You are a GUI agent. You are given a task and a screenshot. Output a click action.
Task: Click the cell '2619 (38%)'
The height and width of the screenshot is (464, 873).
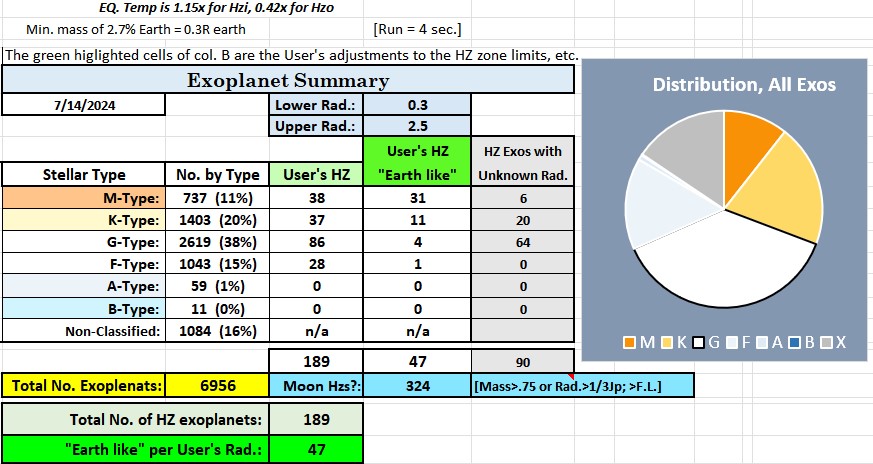click(218, 242)
